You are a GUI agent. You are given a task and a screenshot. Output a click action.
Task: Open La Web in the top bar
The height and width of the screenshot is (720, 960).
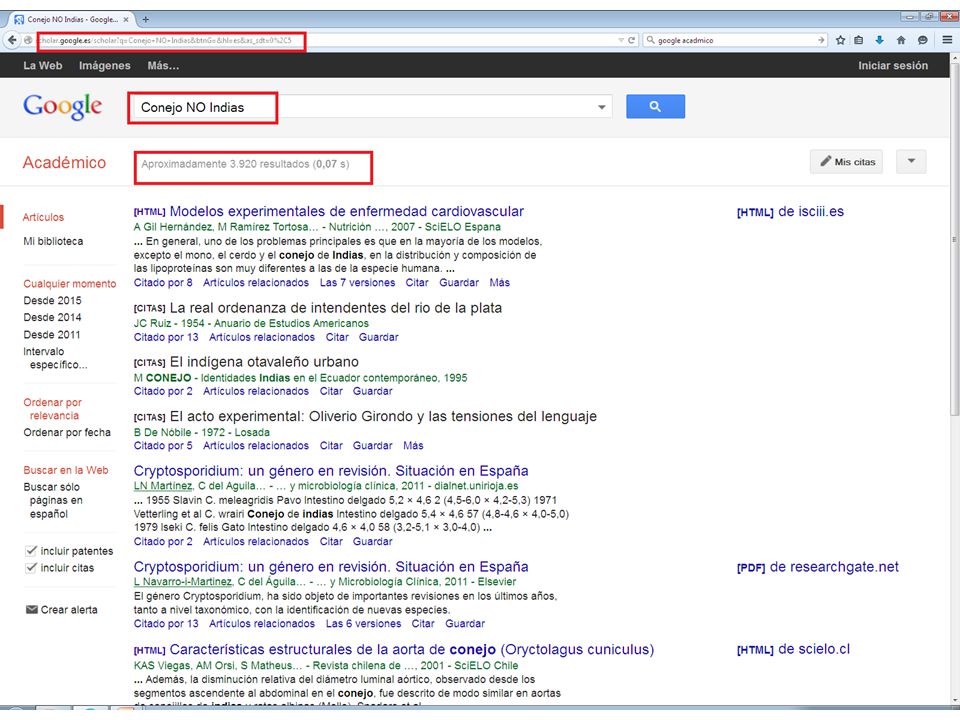[43, 66]
